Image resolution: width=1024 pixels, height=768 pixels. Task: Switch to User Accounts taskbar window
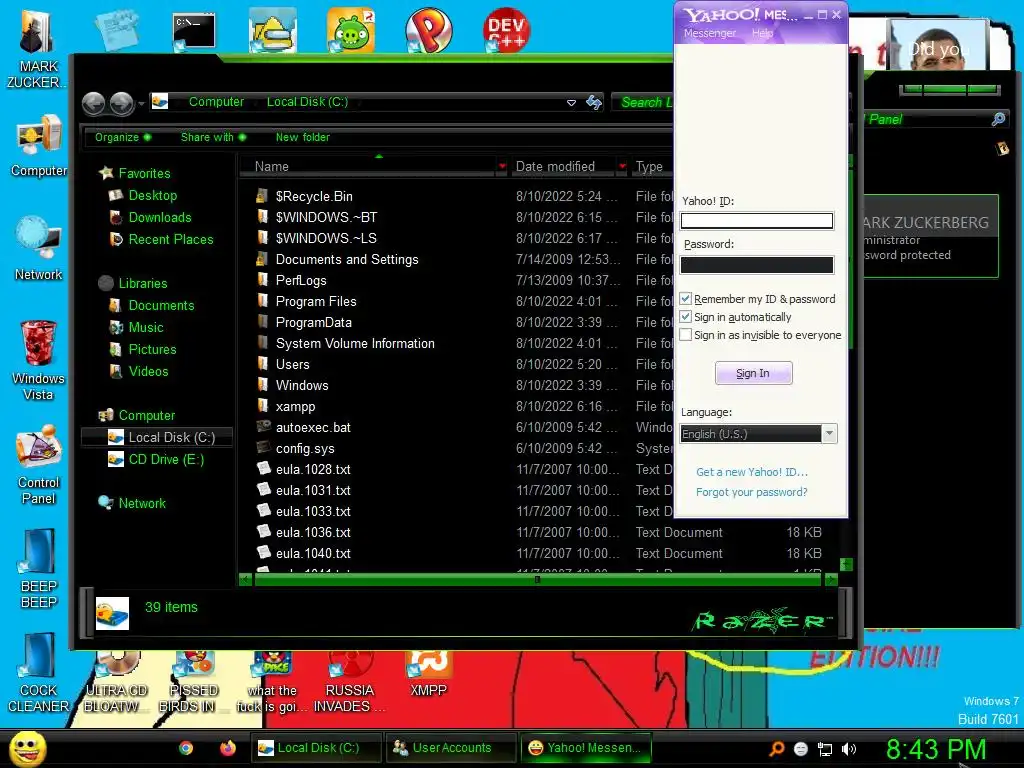(x=451, y=748)
